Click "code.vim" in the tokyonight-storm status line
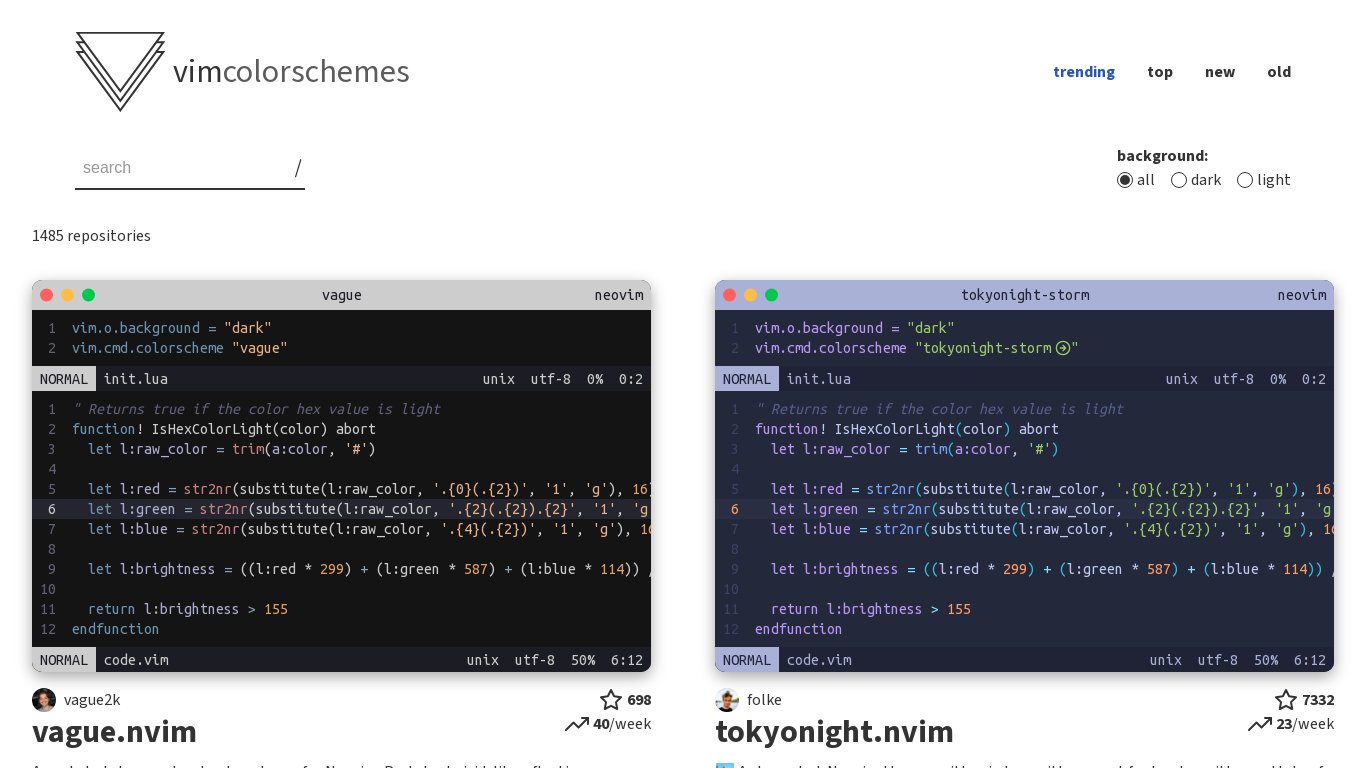The height and width of the screenshot is (768, 1366). pyautogui.click(x=819, y=660)
